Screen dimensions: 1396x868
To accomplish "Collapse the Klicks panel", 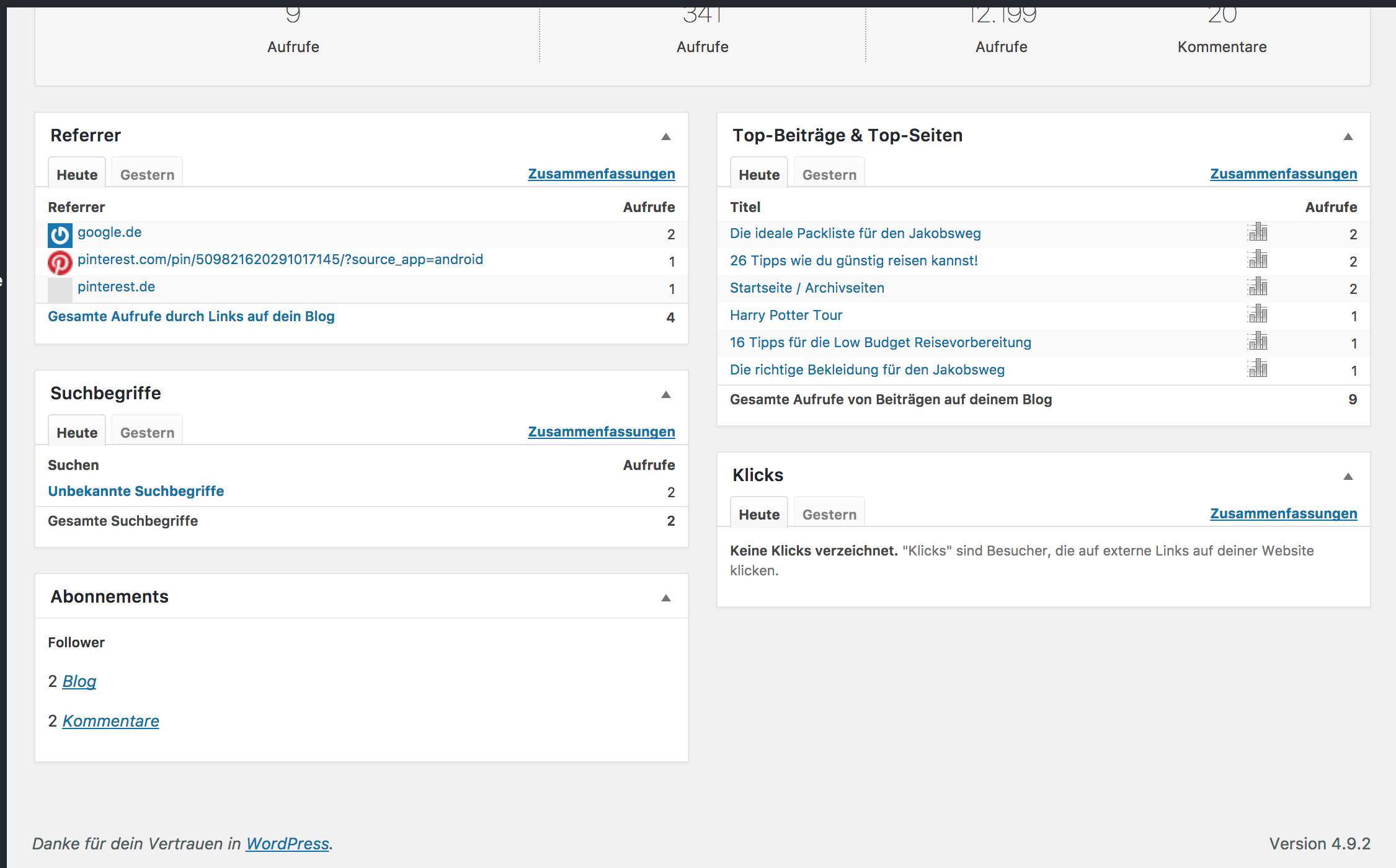I will [x=1348, y=476].
